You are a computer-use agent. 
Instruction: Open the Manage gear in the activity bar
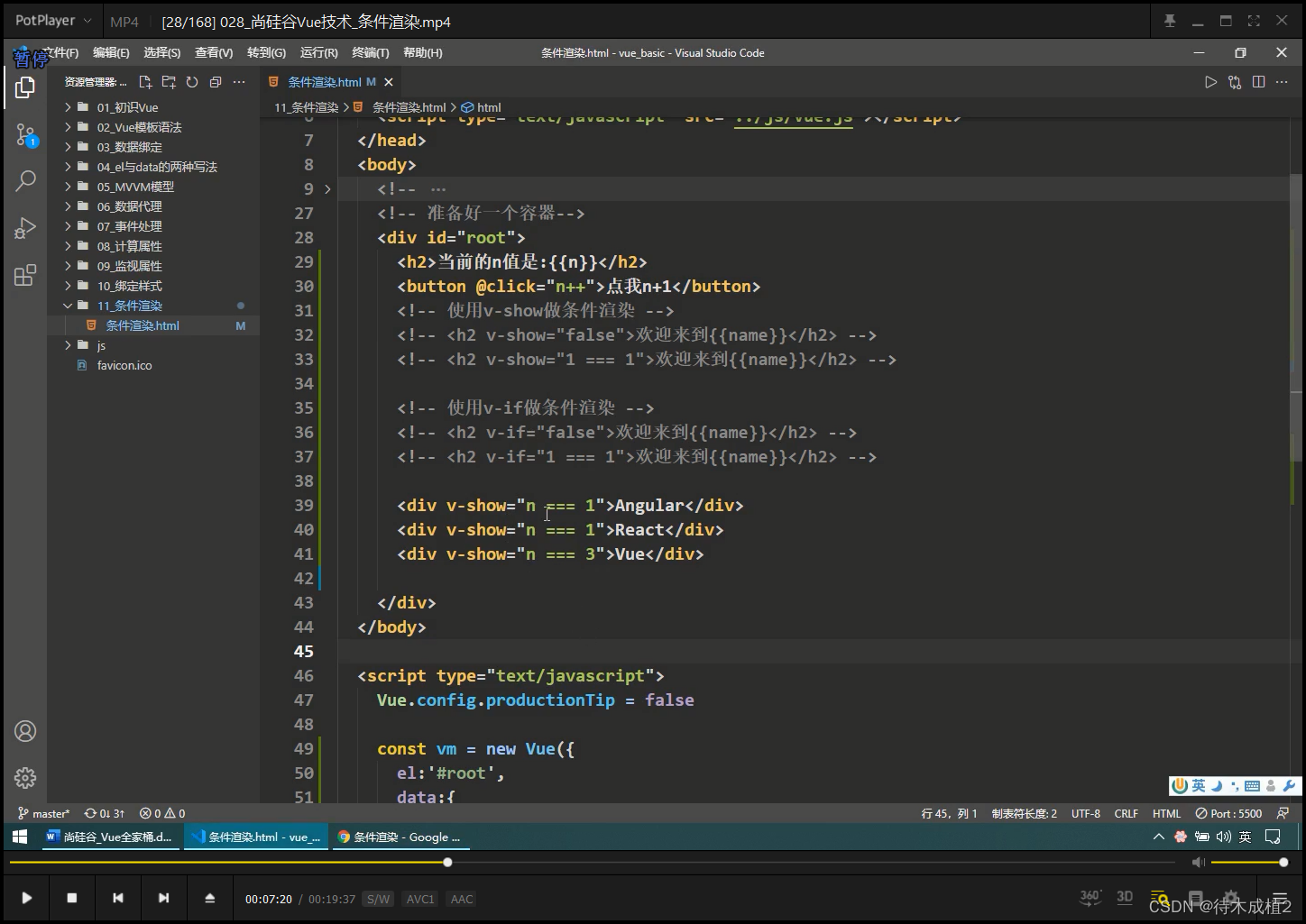[x=25, y=778]
